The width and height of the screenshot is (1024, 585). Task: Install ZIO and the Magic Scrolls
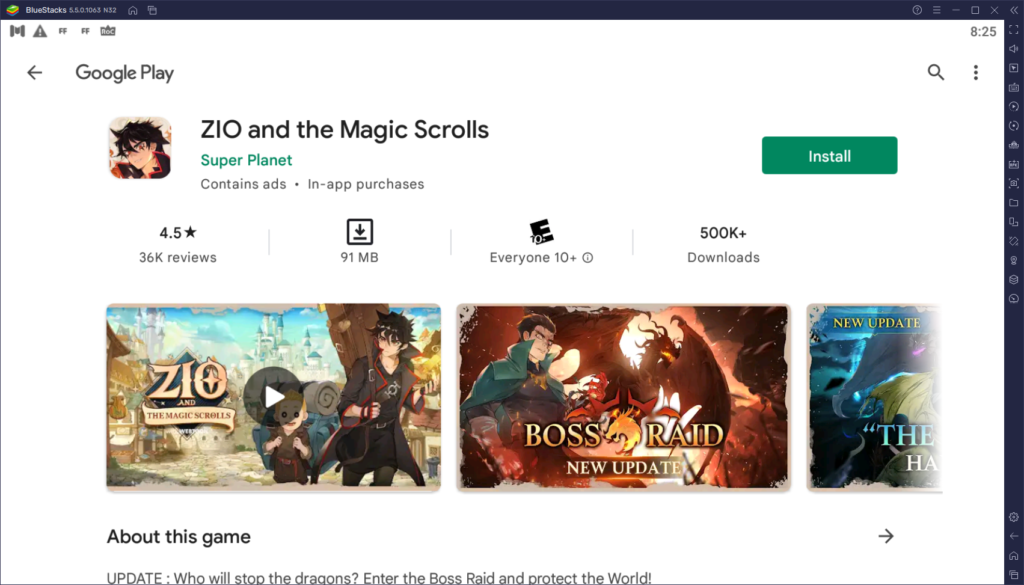tap(829, 155)
